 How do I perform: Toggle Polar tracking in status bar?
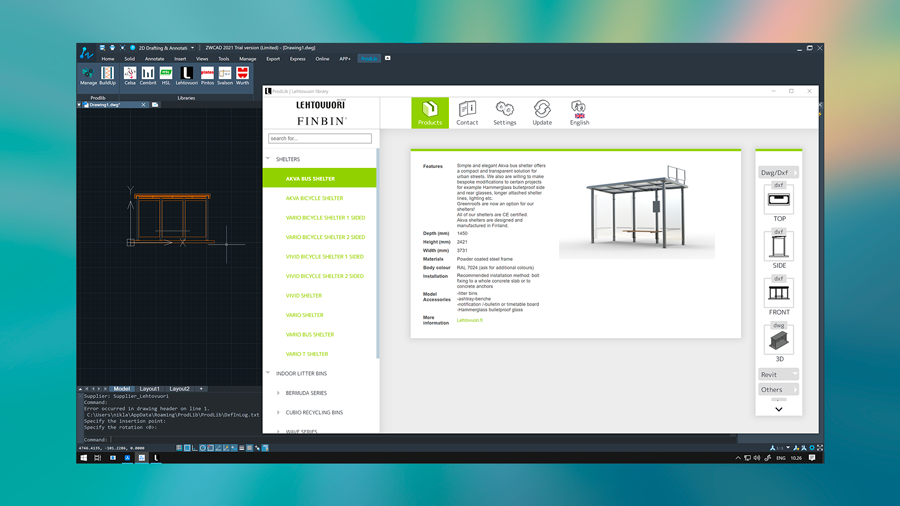click(203, 447)
